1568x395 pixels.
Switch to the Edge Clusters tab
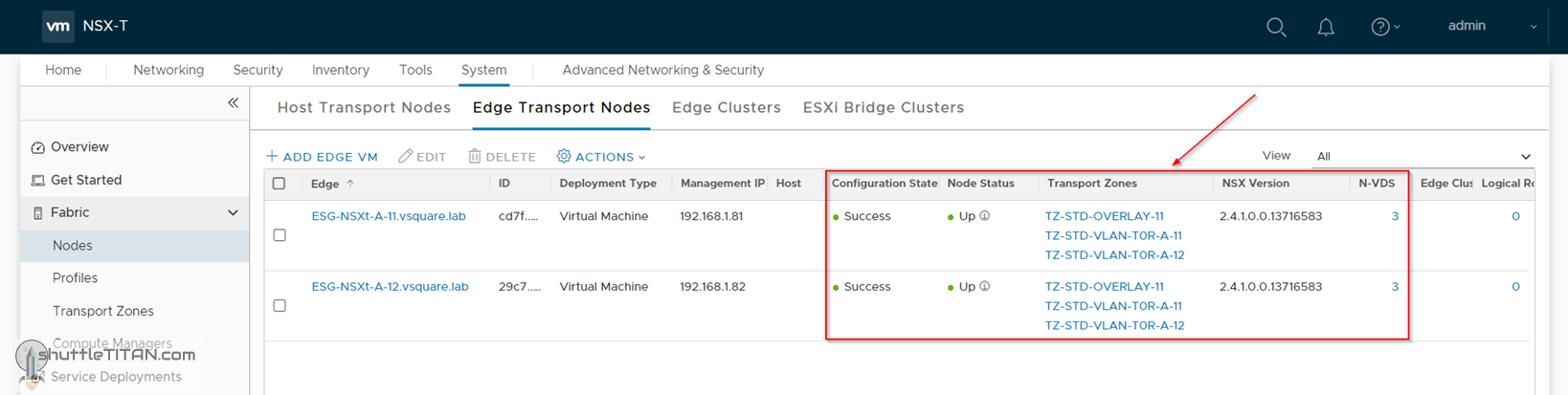[x=726, y=107]
